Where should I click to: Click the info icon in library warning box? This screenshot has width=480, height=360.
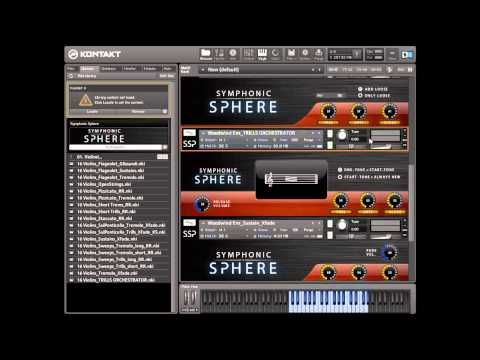click(x=164, y=111)
